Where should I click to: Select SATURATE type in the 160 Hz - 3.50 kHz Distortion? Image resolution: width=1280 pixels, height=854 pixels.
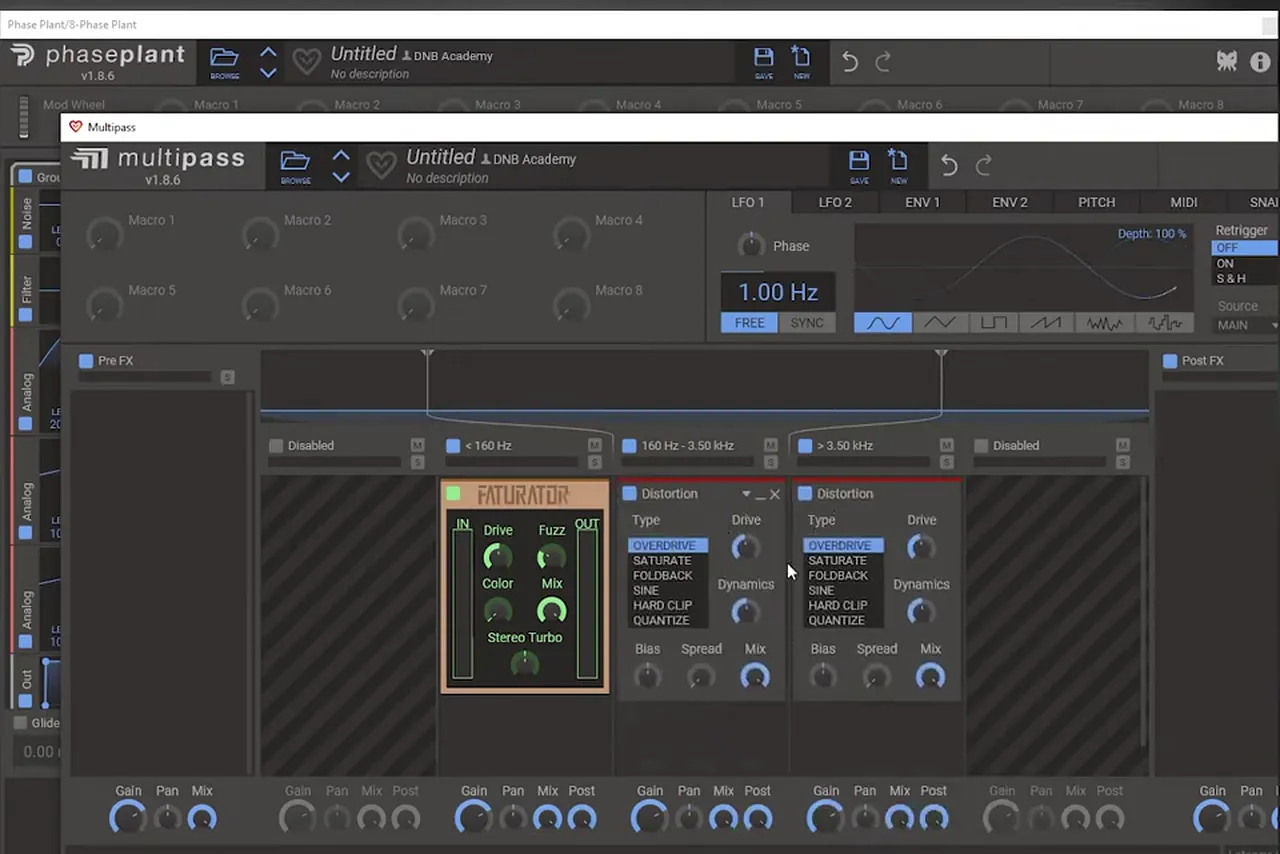pos(662,561)
